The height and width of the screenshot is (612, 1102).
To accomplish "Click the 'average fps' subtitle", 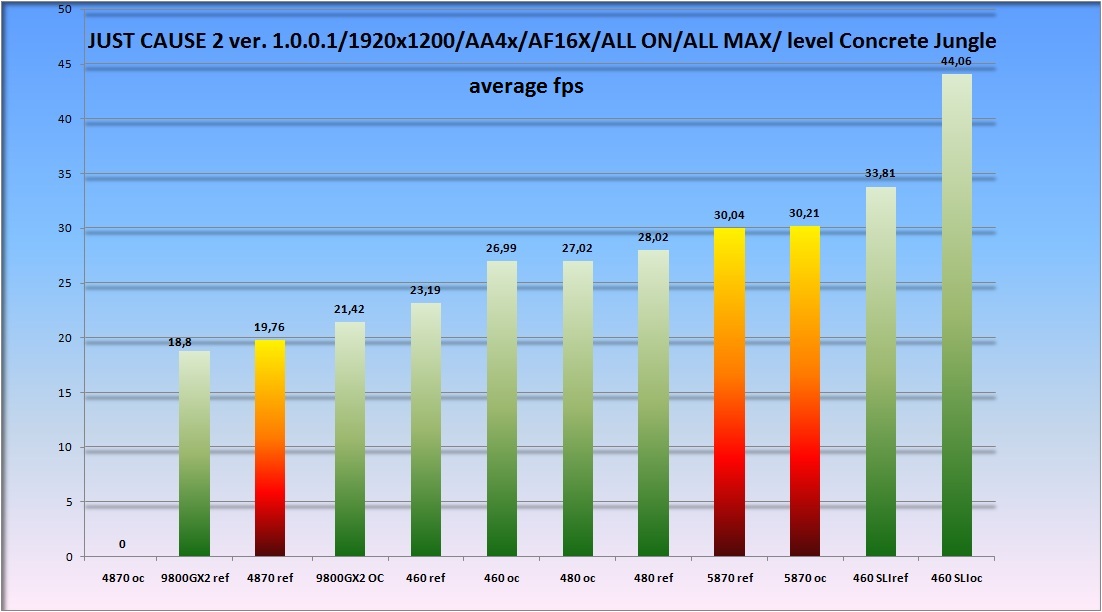I will pos(526,86).
